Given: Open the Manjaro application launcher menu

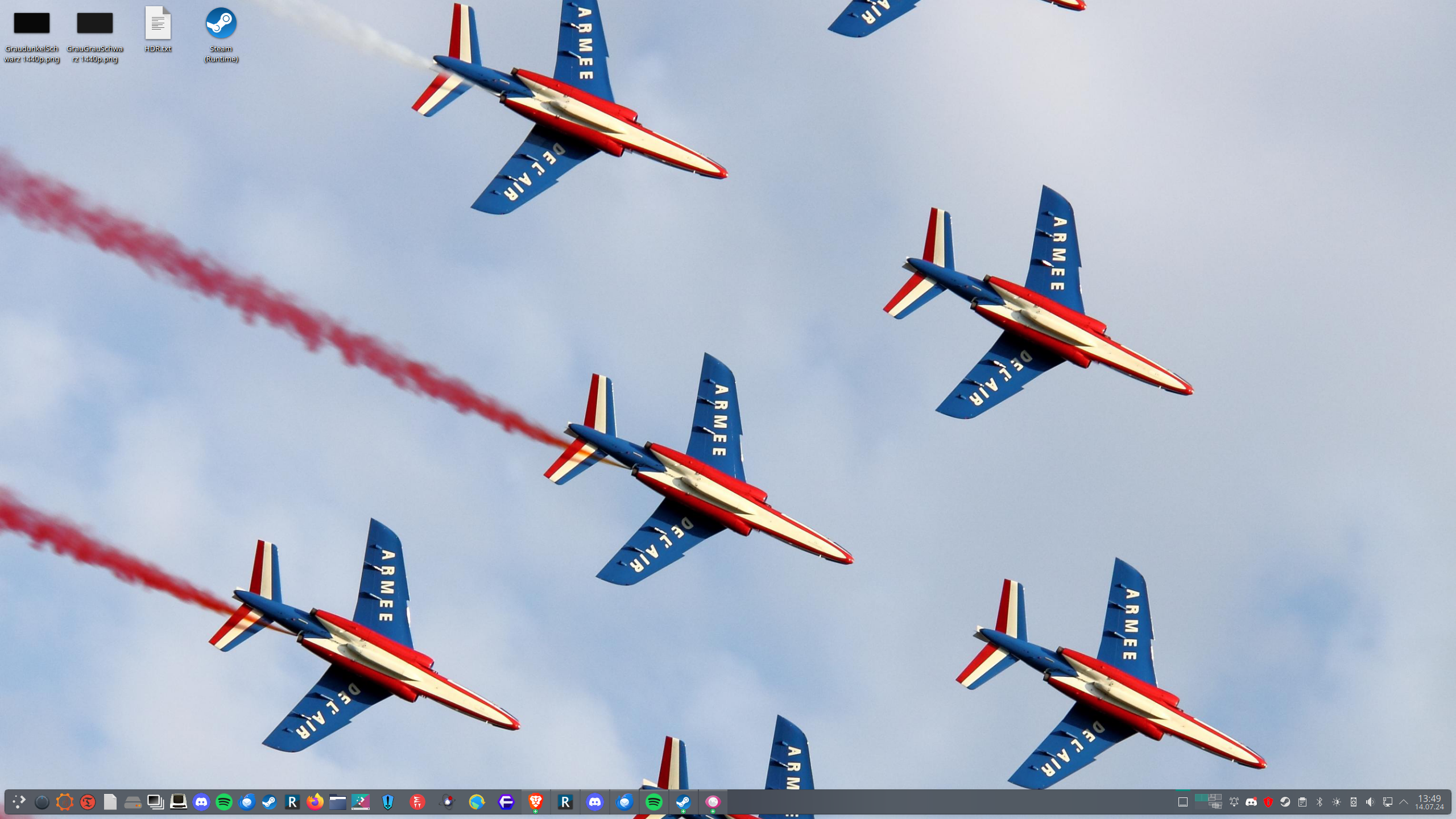Looking at the screenshot, I should click(x=19, y=802).
